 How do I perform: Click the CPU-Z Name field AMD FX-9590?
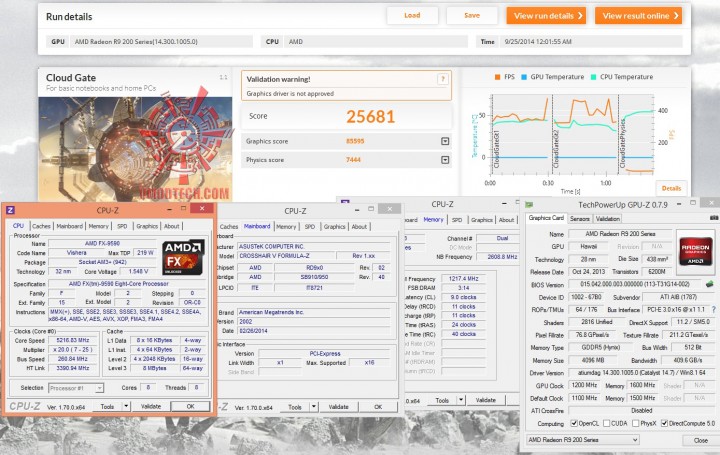(x=102, y=243)
